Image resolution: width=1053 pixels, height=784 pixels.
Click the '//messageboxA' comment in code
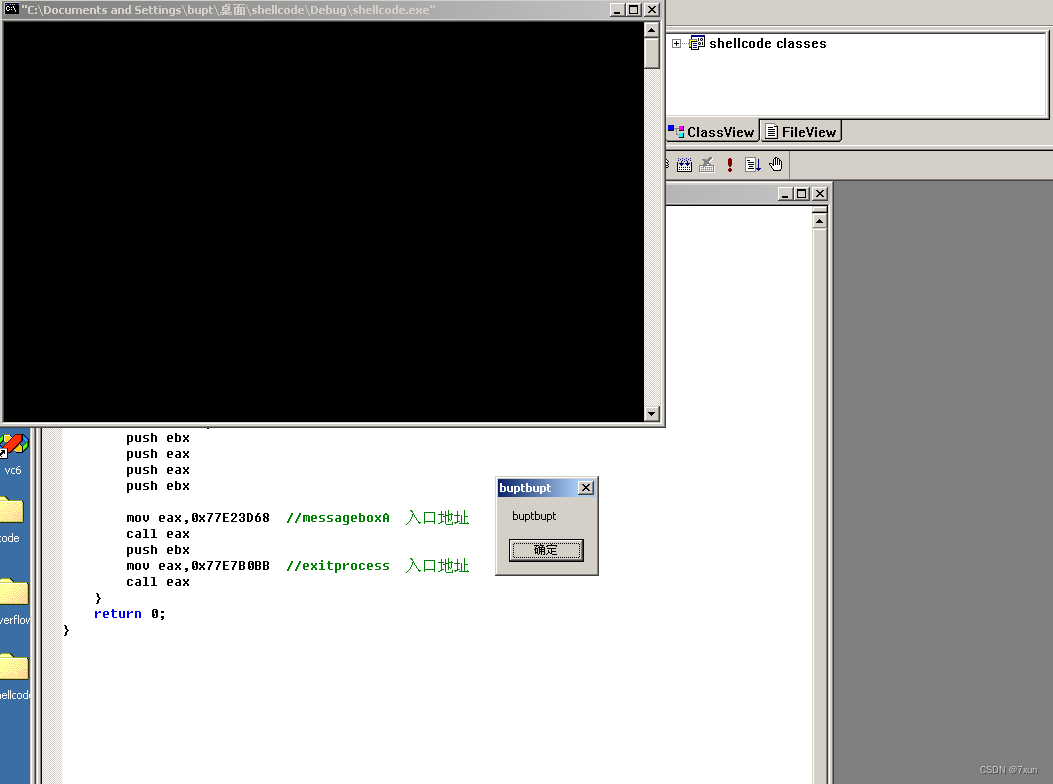[x=338, y=518]
